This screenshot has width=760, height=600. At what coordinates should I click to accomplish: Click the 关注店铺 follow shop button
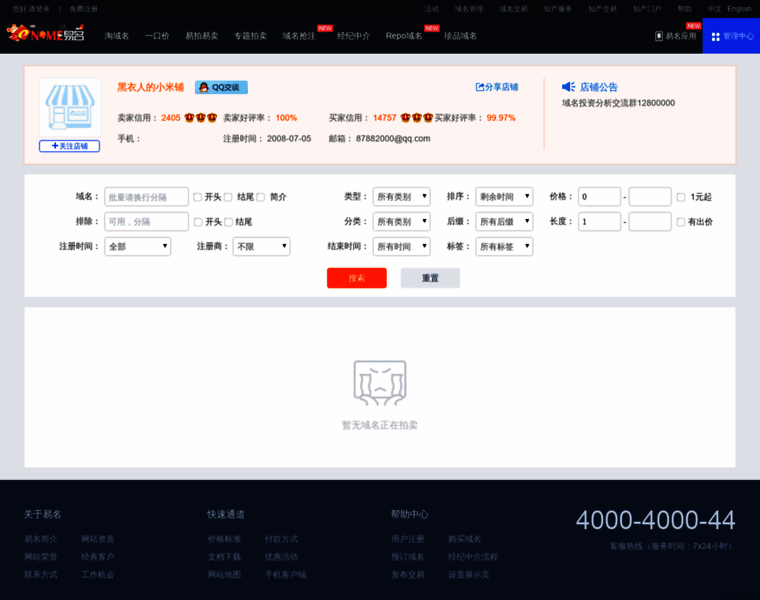pos(69,146)
